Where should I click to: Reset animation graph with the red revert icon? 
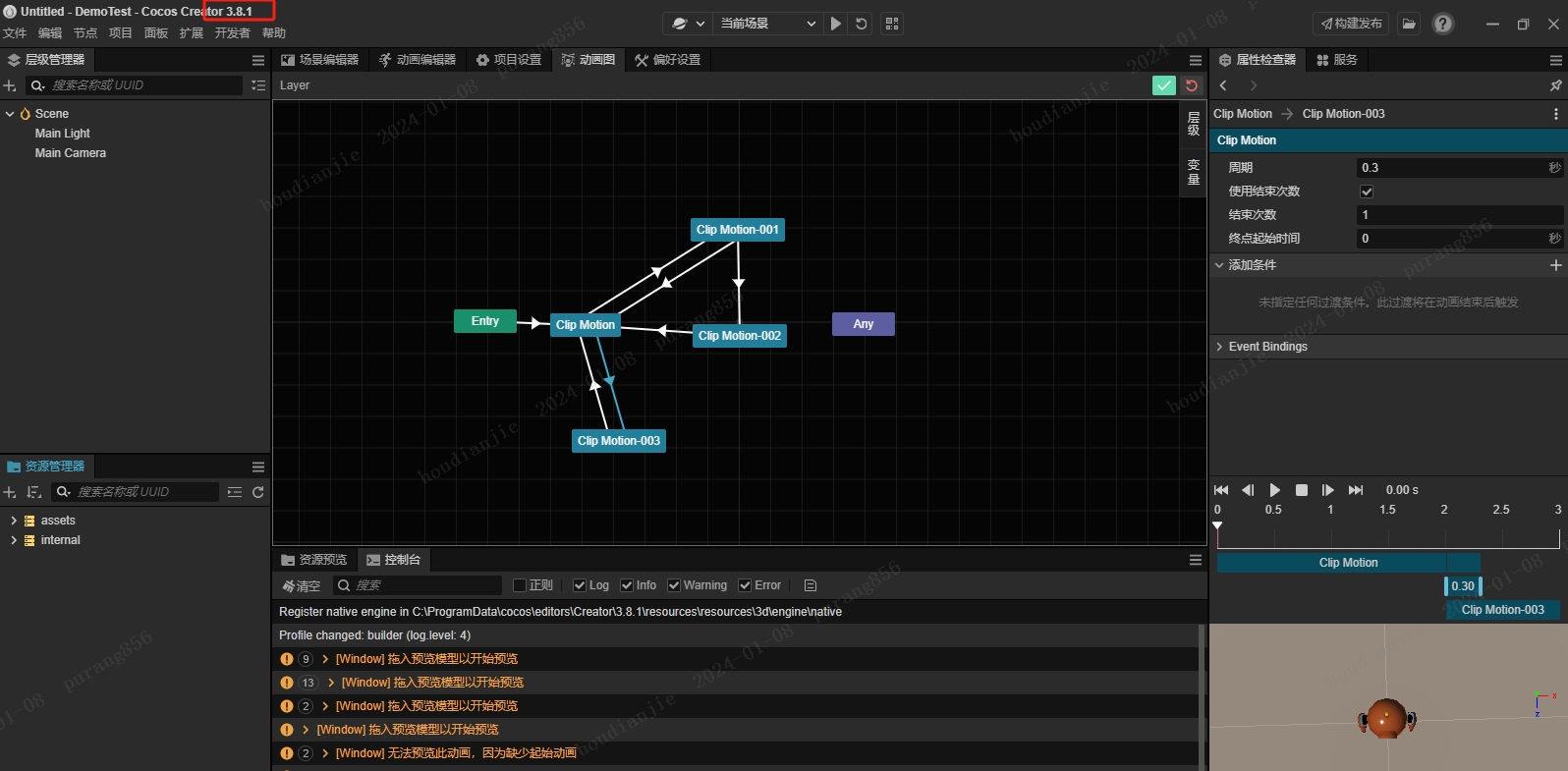pyautogui.click(x=1192, y=85)
